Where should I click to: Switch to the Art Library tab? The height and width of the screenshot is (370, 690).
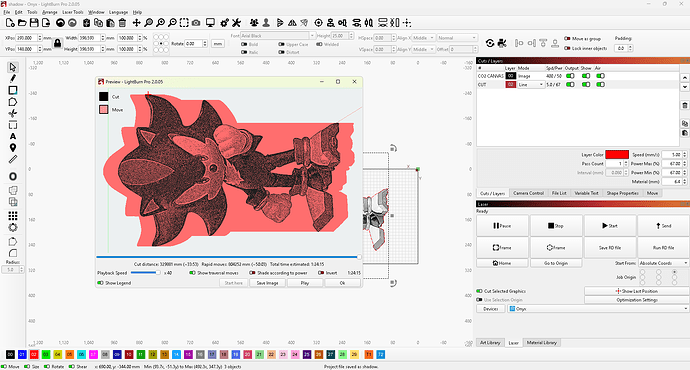pos(490,342)
